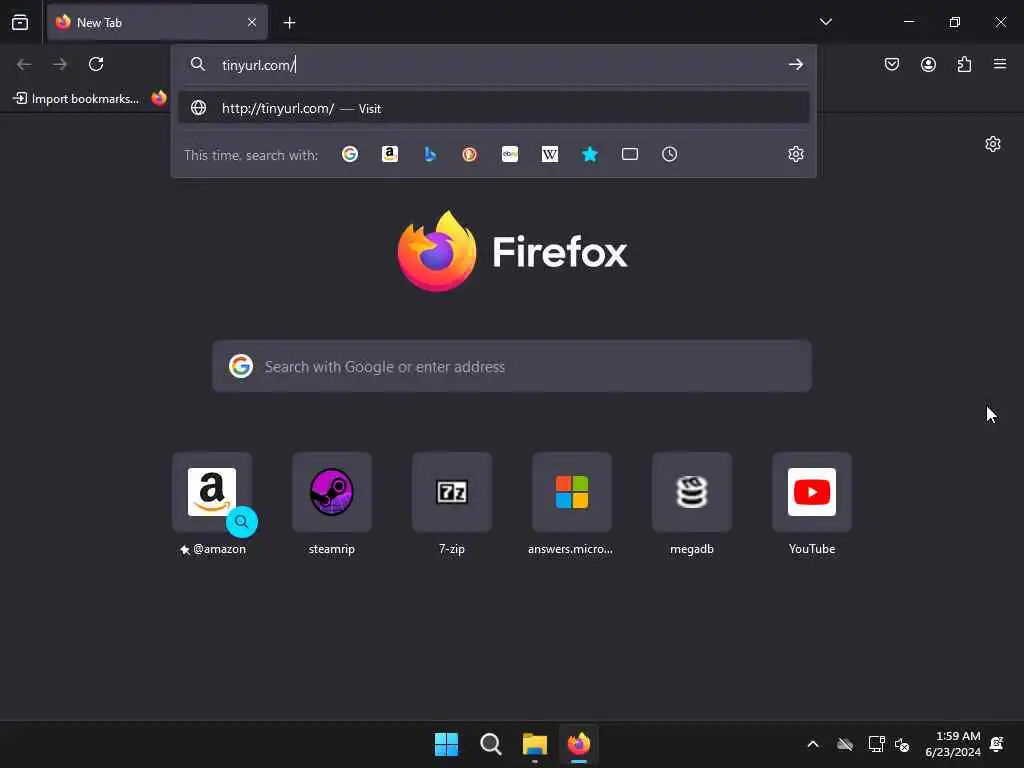Open the Save to Pocket button
1024x768 pixels.
(x=891, y=64)
